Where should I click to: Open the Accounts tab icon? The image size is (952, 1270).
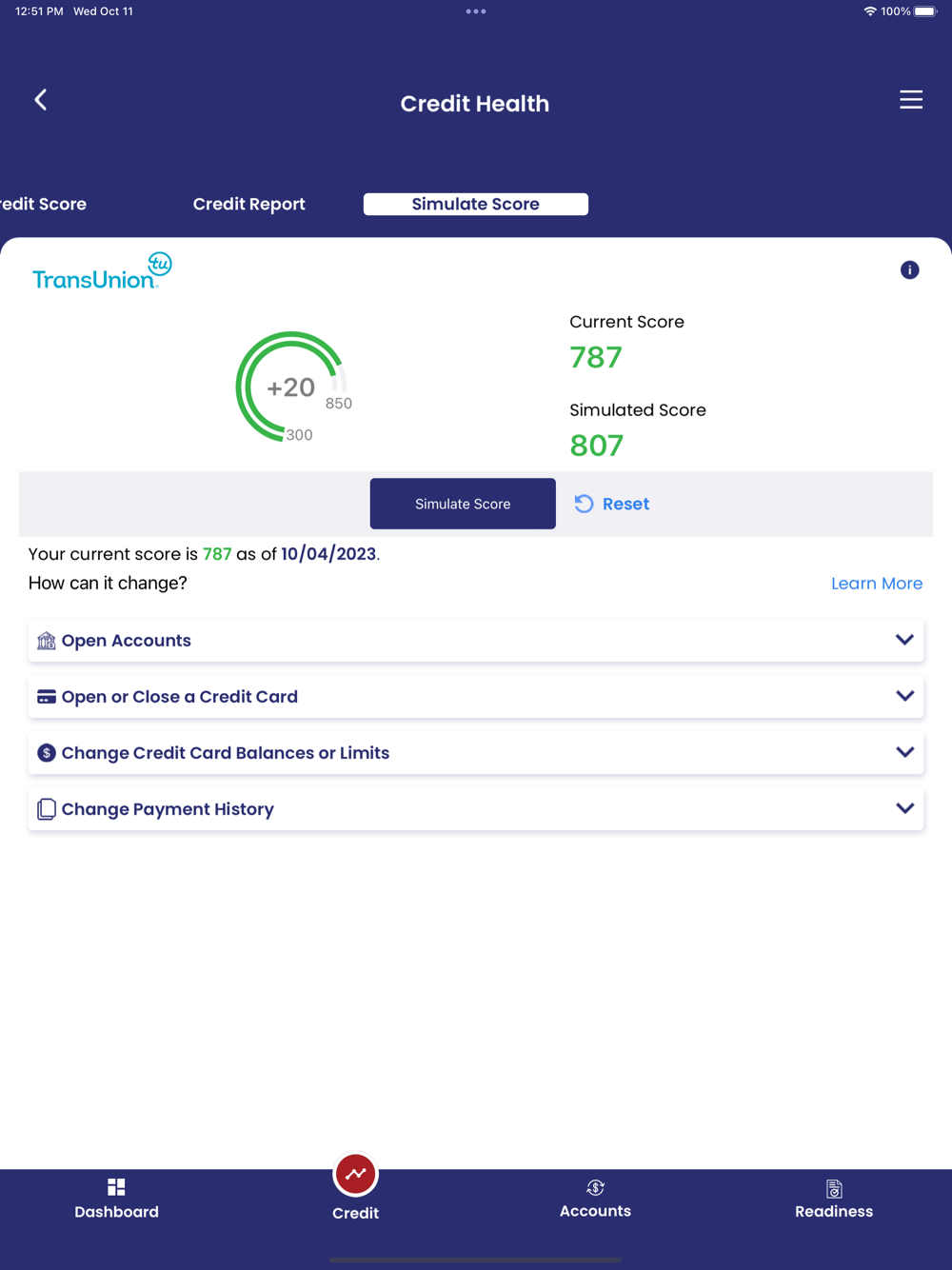tap(595, 1187)
